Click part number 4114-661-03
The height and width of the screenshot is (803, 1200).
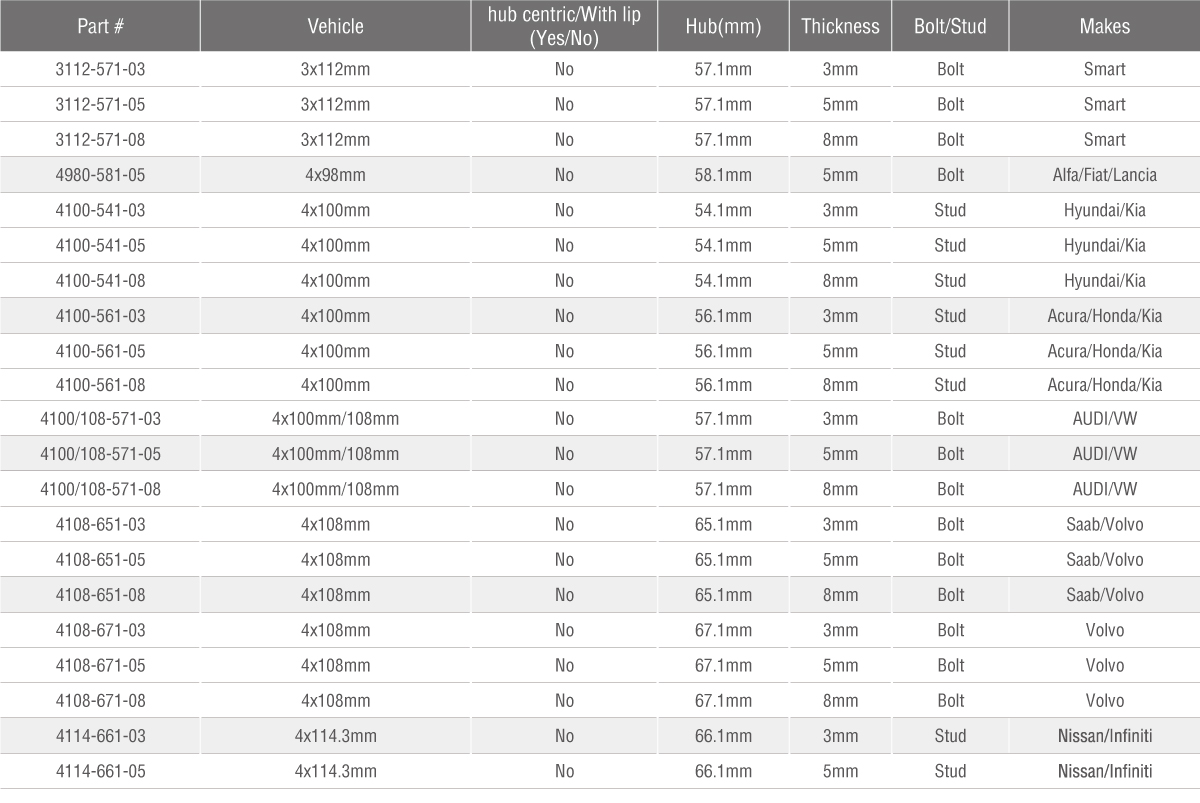click(x=100, y=736)
